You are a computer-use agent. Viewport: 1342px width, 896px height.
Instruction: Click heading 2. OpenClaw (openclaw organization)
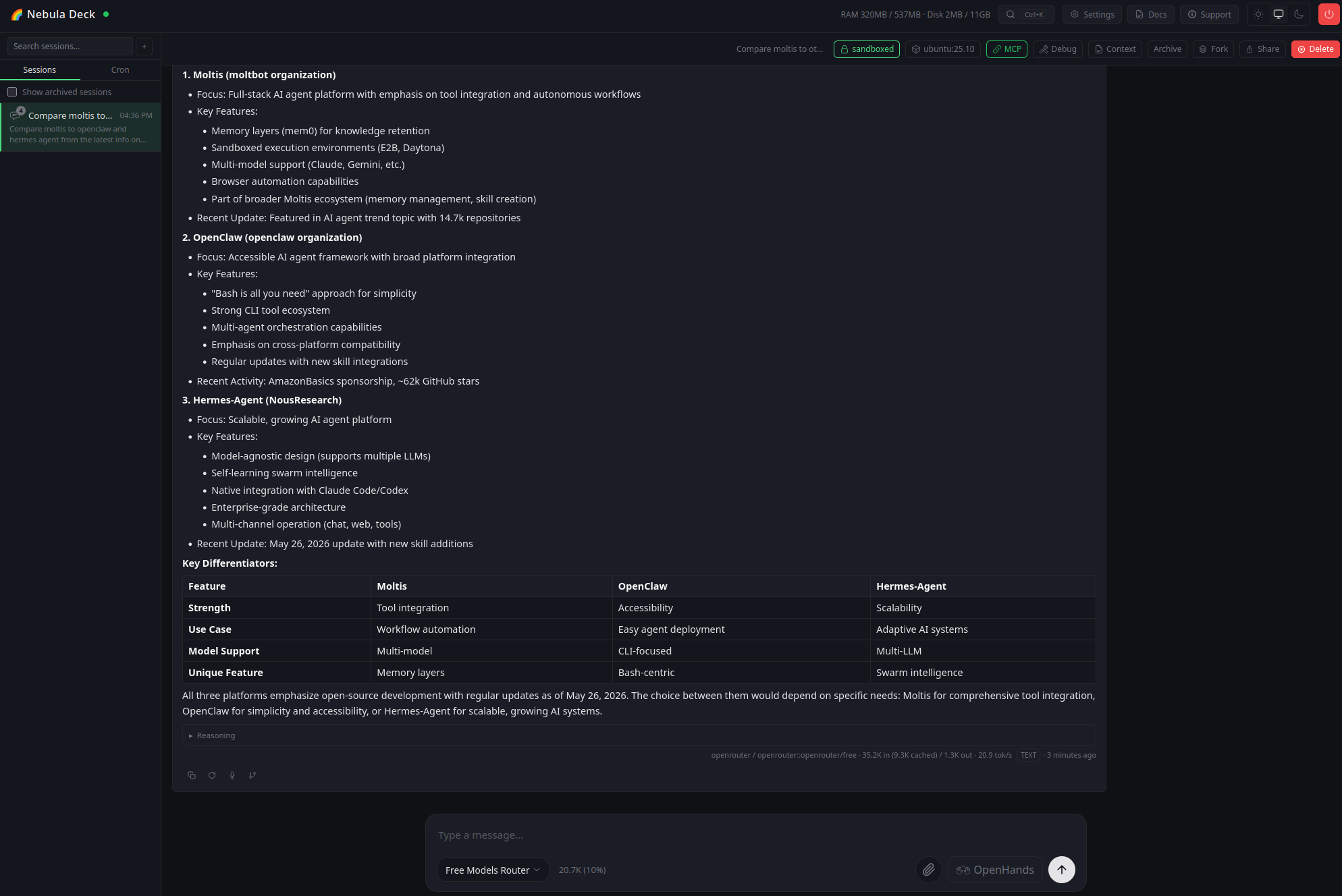[x=272, y=237]
